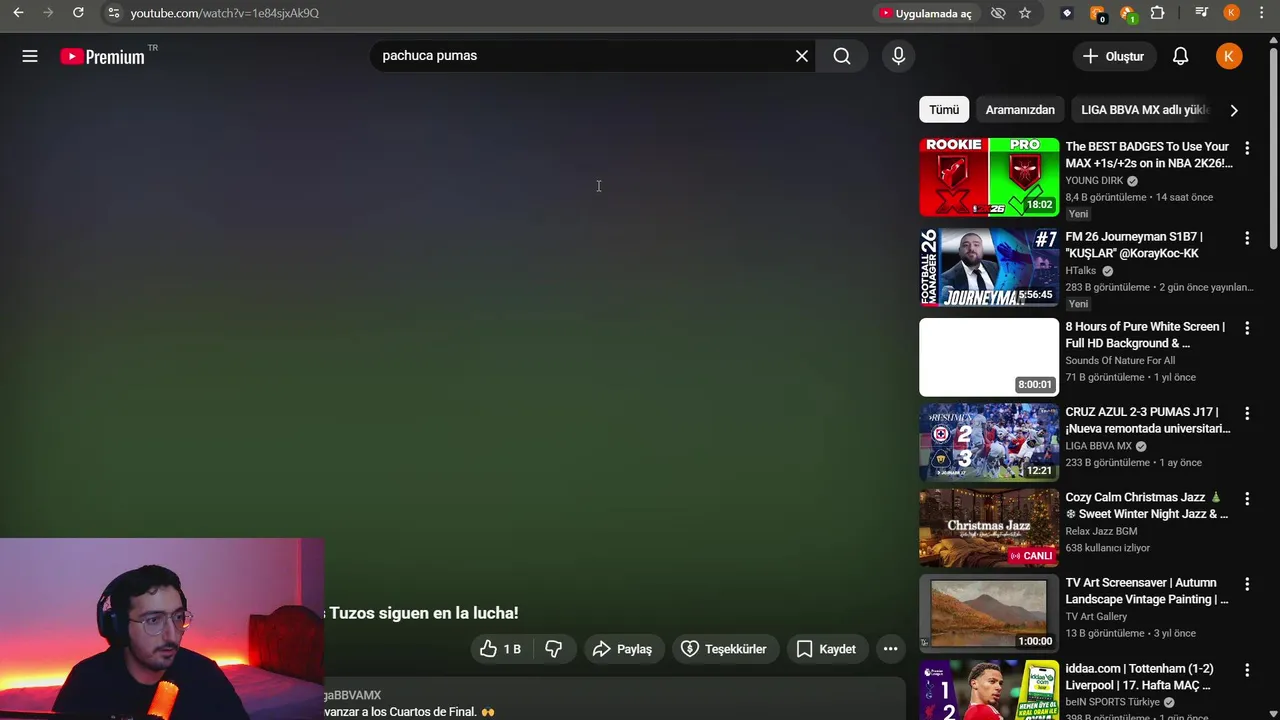Viewport: 1280px width, 720px height.
Task: Open the Cozy Calm Christmas Jazz thumbnail
Action: [989, 528]
